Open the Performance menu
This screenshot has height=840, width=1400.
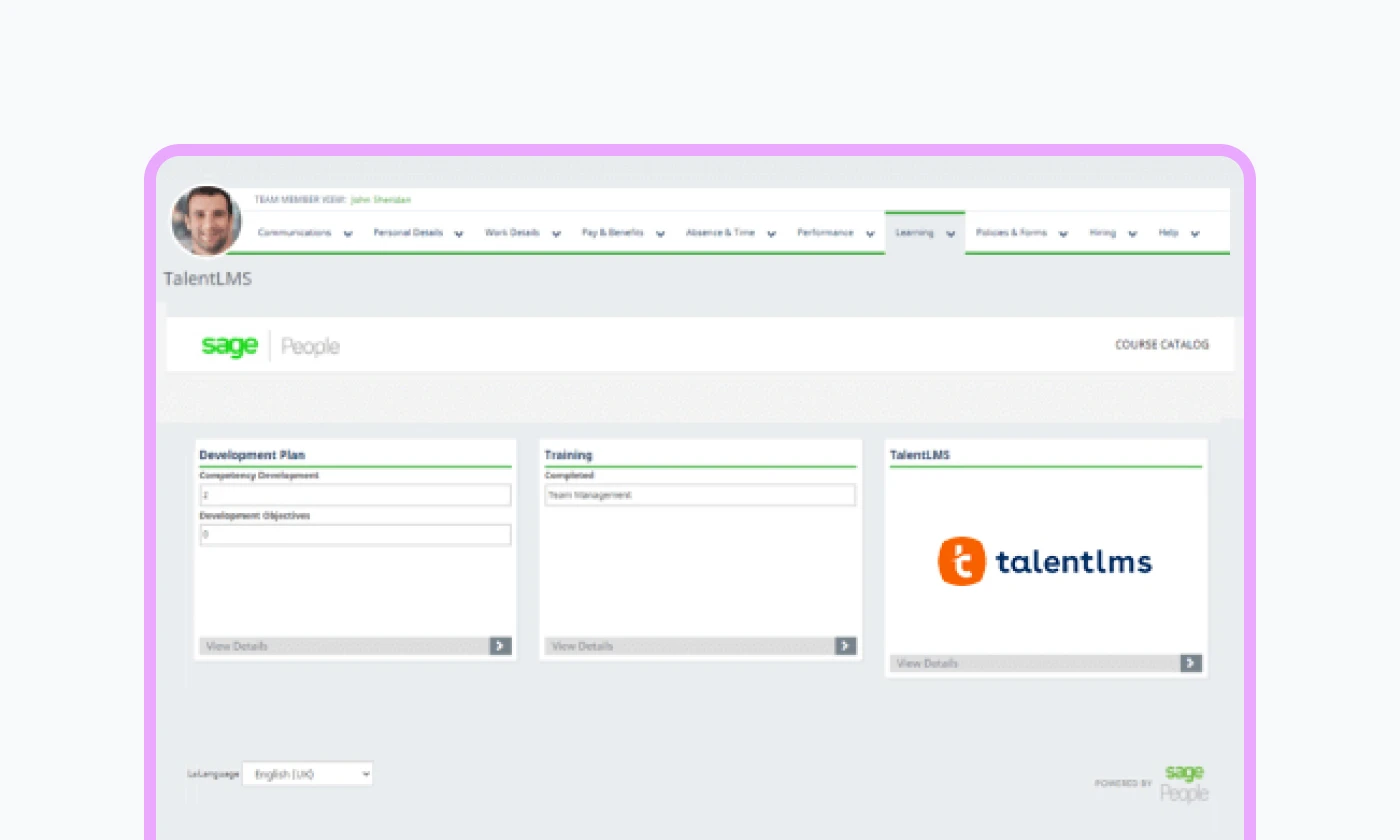tap(825, 233)
